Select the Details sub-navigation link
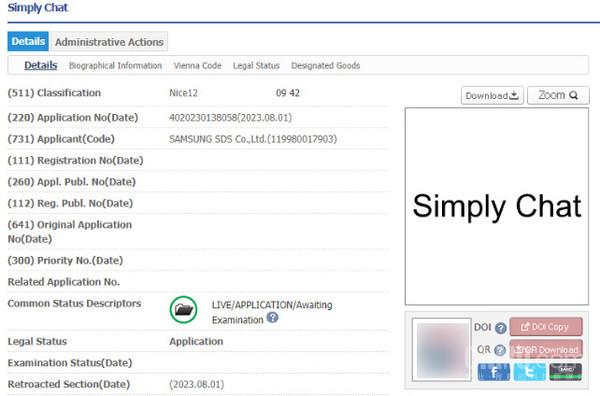600x396 pixels. 41,65
